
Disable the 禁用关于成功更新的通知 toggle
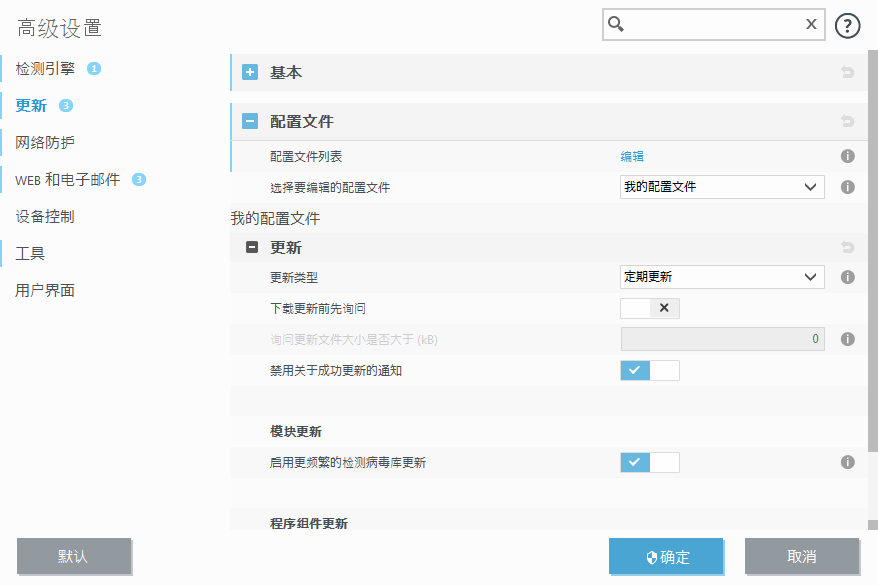coord(651,370)
